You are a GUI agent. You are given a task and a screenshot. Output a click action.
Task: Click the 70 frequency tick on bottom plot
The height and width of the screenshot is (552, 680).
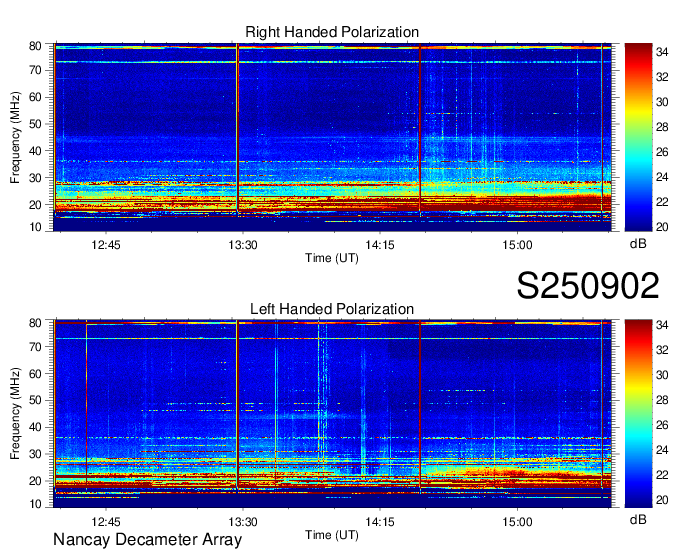(35, 347)
